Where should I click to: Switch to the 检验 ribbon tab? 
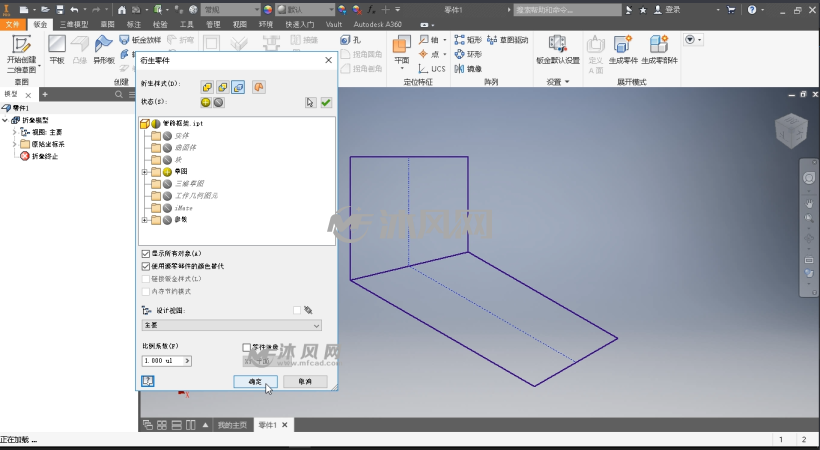pos(160,24)
